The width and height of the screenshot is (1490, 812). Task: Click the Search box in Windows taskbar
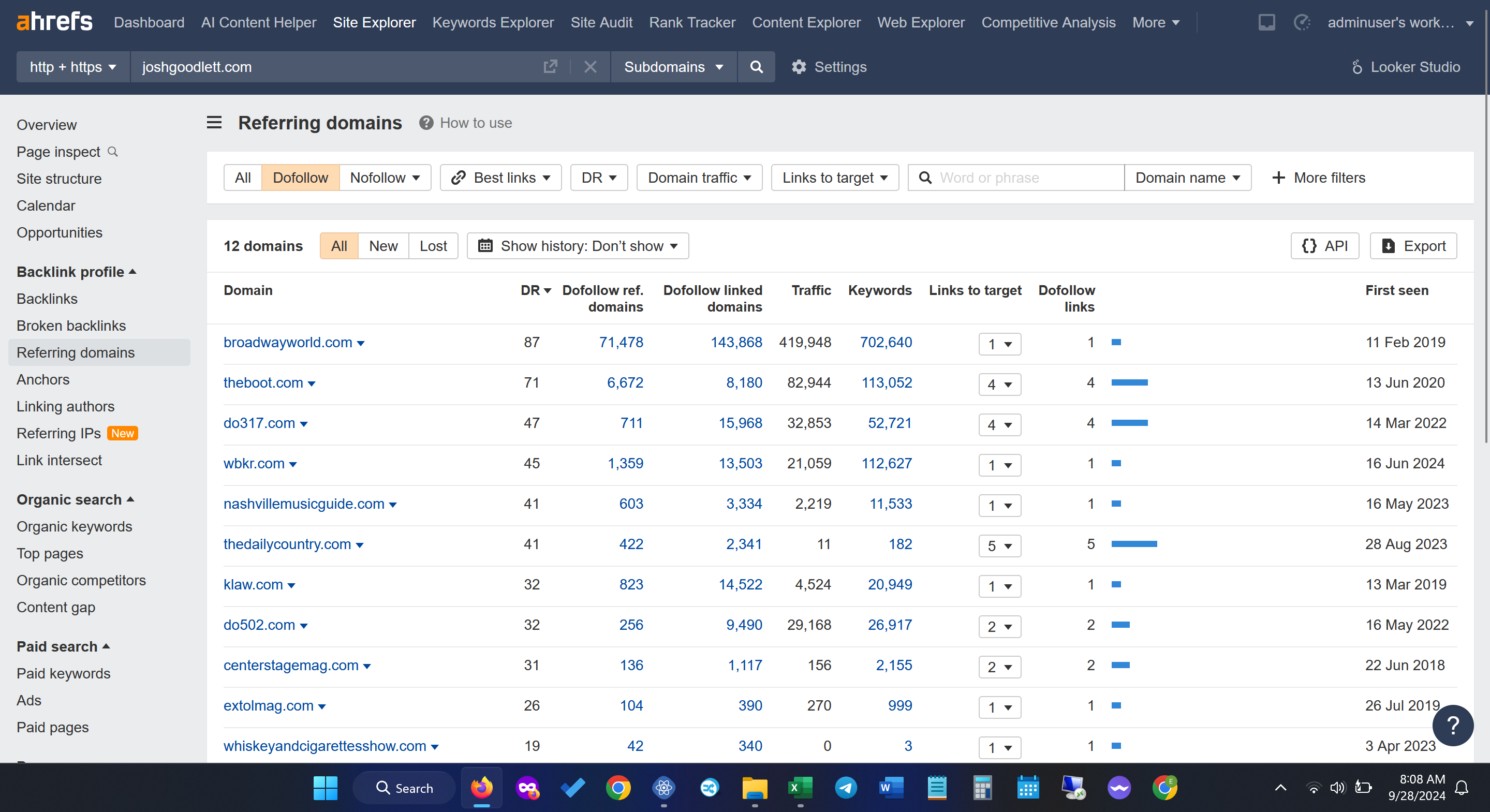(404, 788)
